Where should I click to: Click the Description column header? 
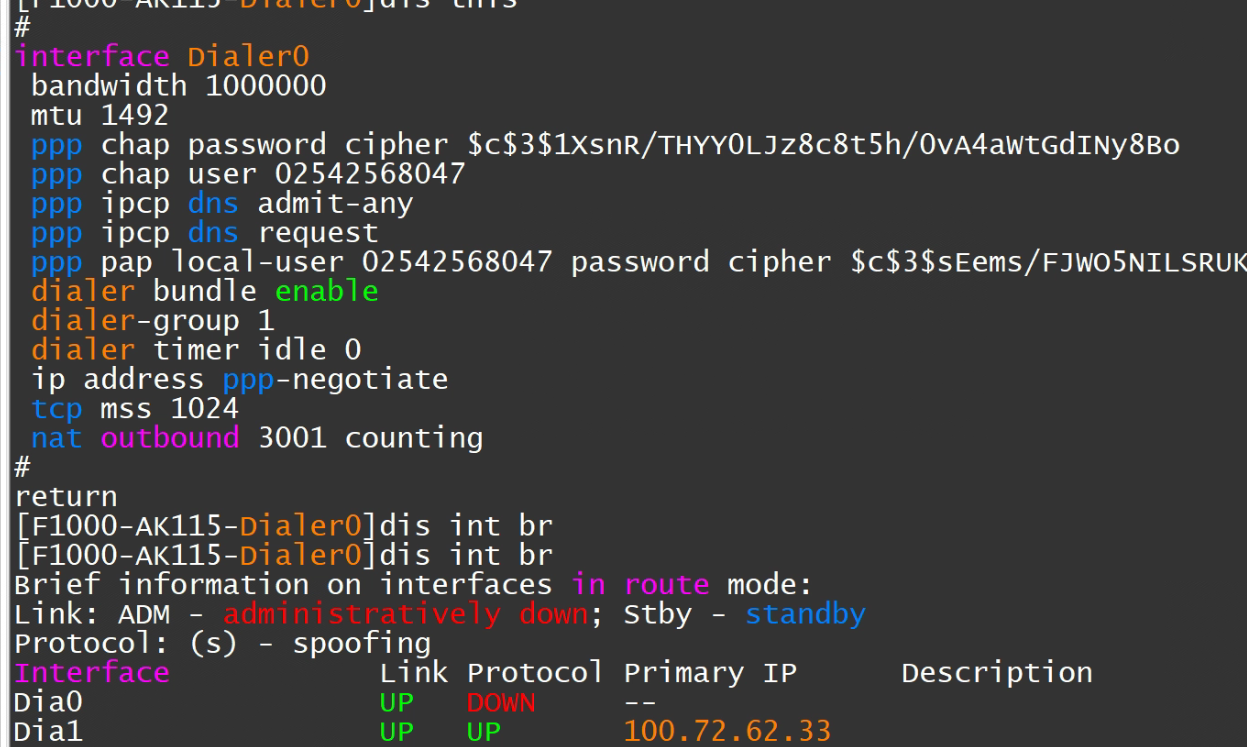pyautogui.click(x=996, y=673)
